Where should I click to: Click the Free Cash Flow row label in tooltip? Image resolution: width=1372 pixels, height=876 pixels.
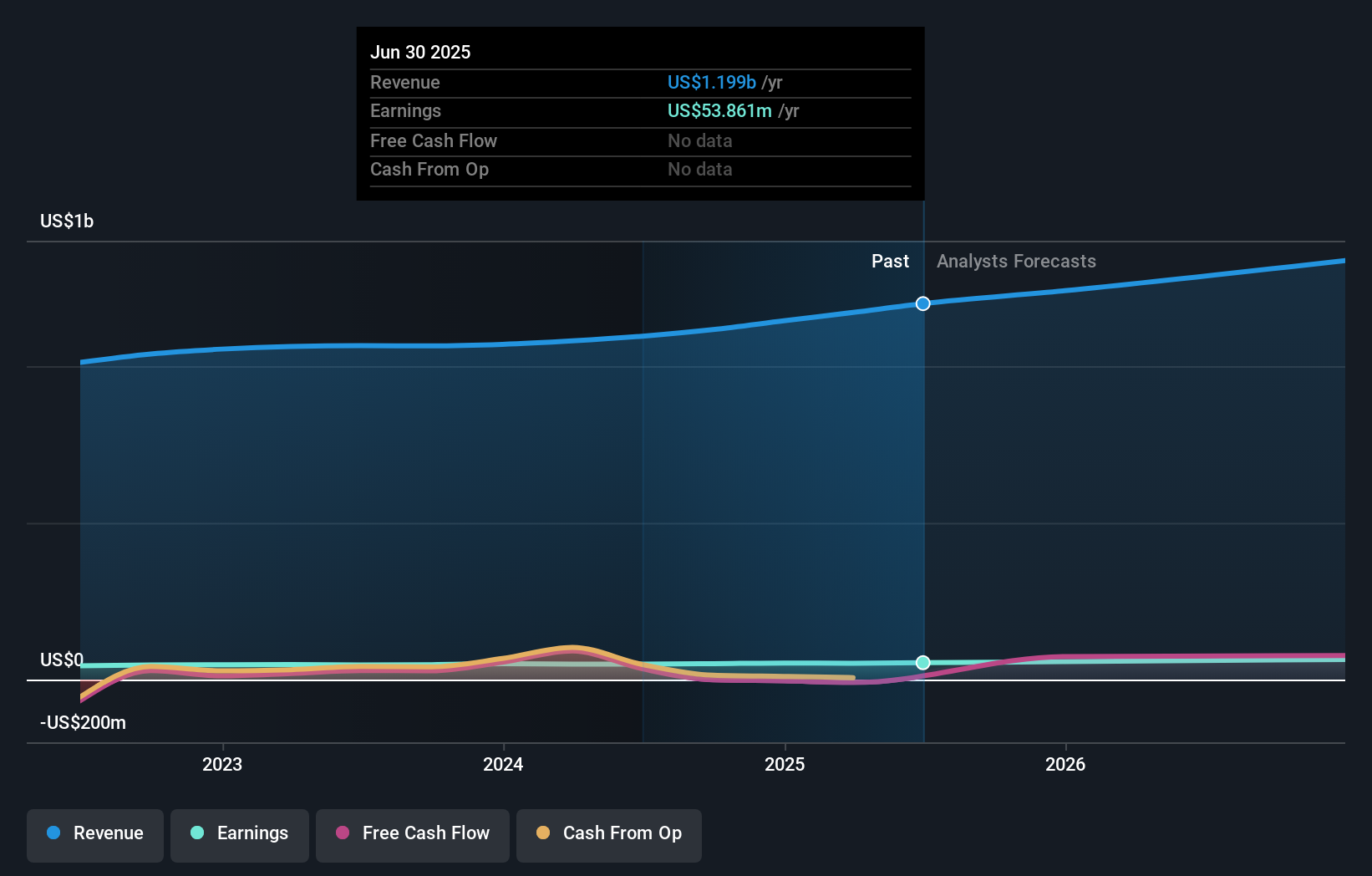pos(434,141)
